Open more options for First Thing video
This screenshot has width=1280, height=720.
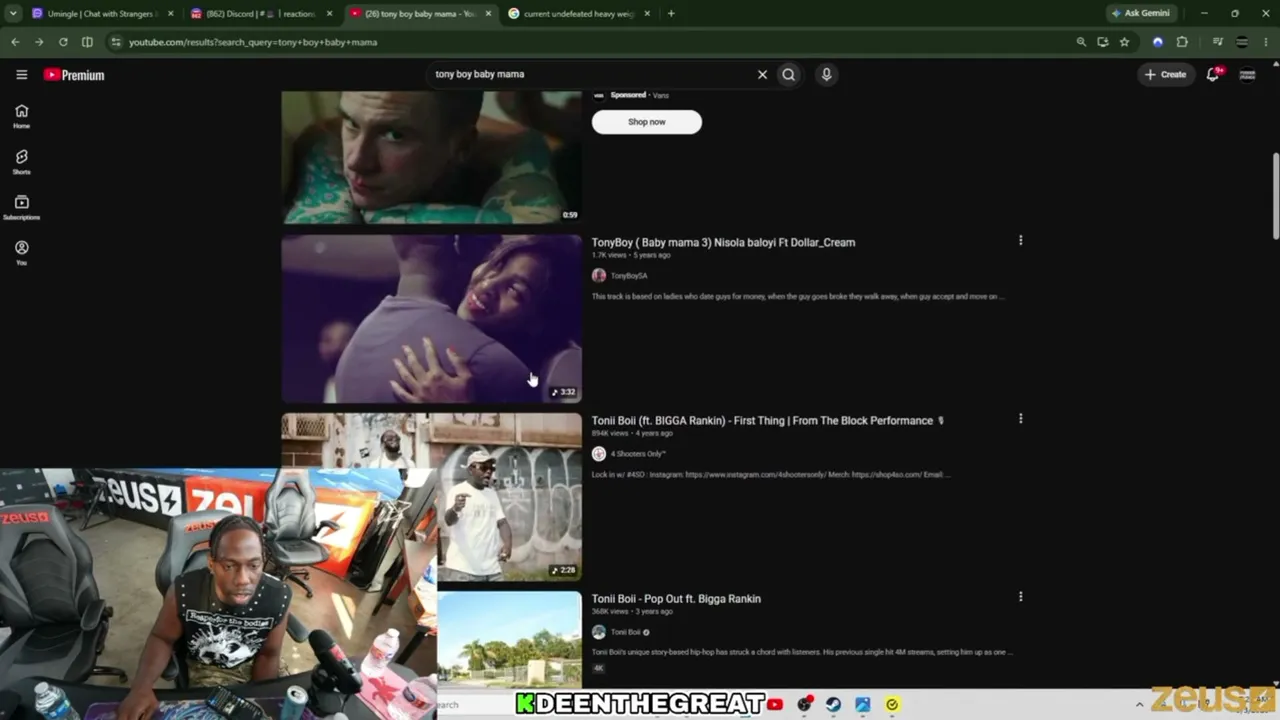[1020, 419]
